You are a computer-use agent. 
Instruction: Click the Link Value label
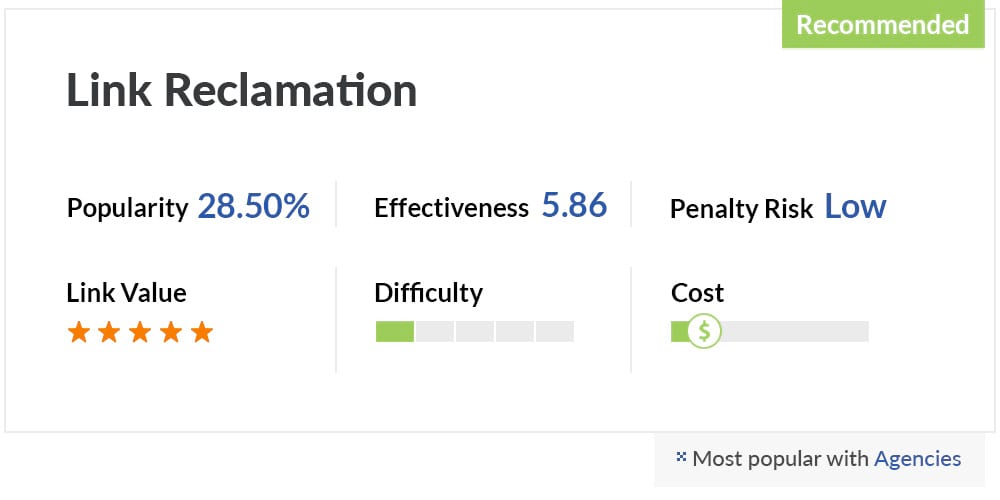[126, 293]
